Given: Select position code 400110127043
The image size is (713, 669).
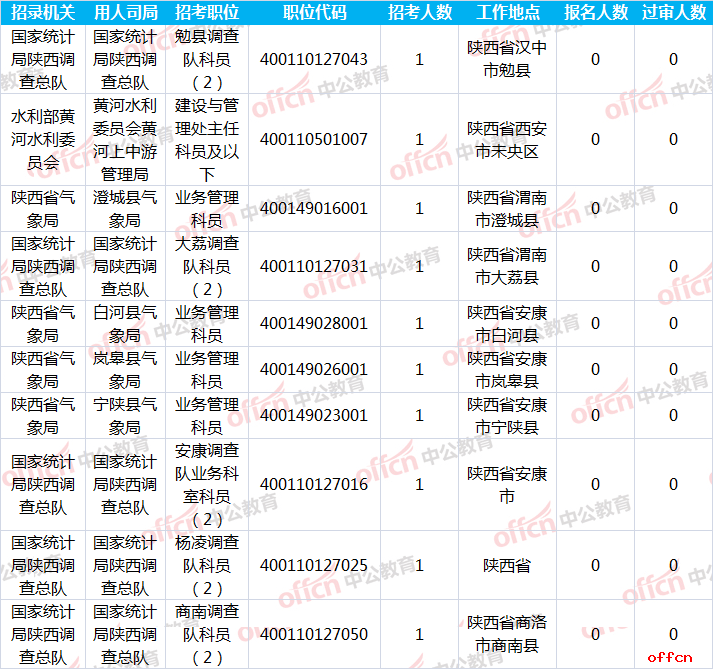Looking at the screenshot, I should click(x=314, y=60).
